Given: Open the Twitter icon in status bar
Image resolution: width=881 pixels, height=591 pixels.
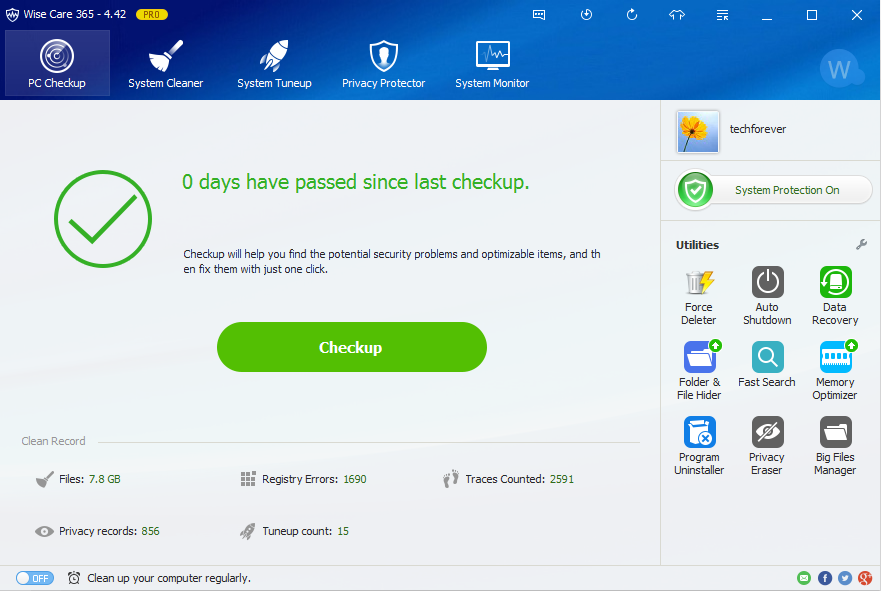Looking at the screenshot, I should click(x=845, y=578).
